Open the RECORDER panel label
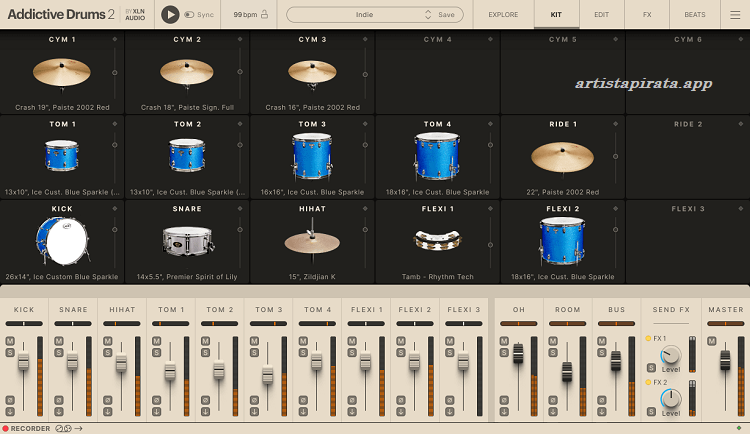 (30, 429)
